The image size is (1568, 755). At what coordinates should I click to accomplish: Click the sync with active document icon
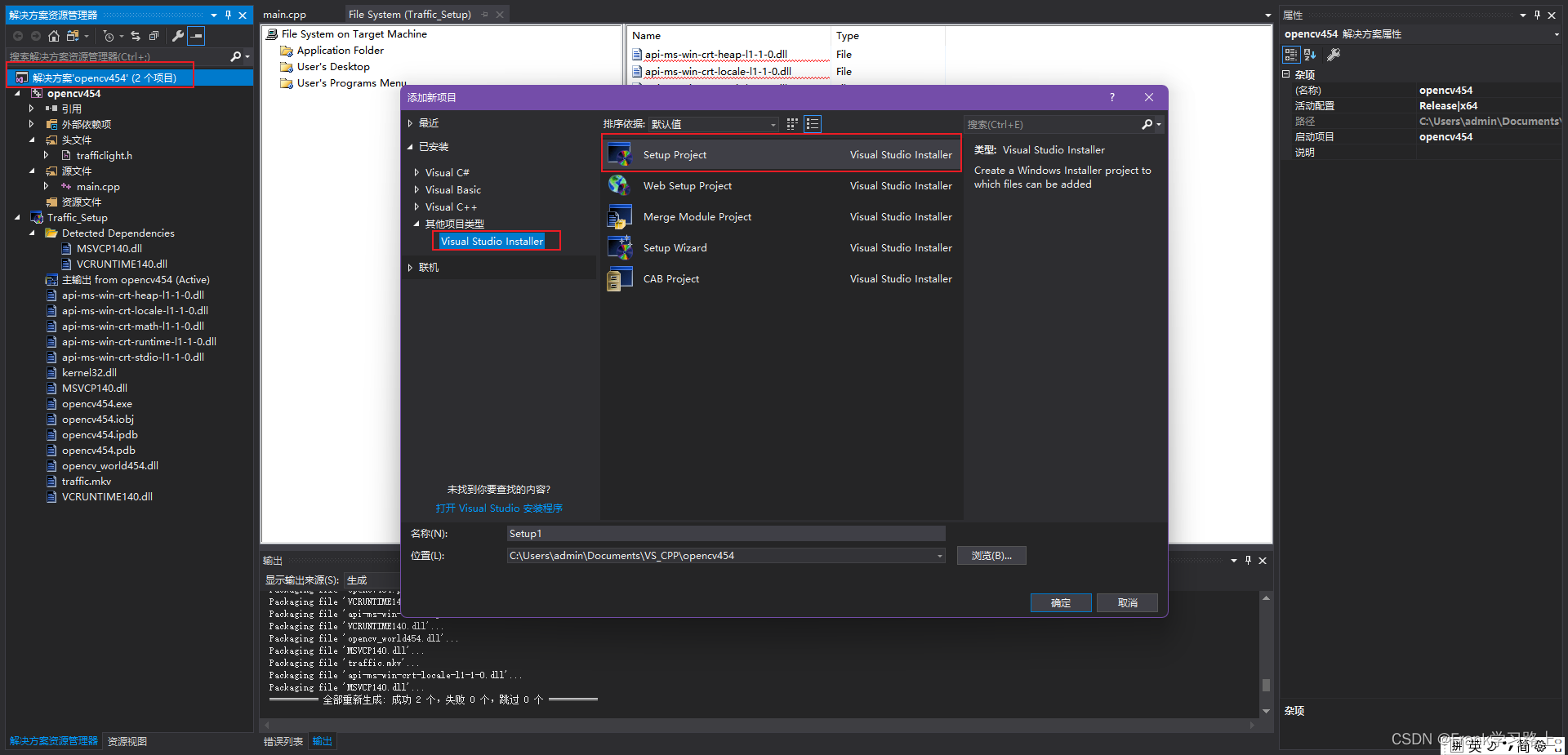[x=136, y=36]
